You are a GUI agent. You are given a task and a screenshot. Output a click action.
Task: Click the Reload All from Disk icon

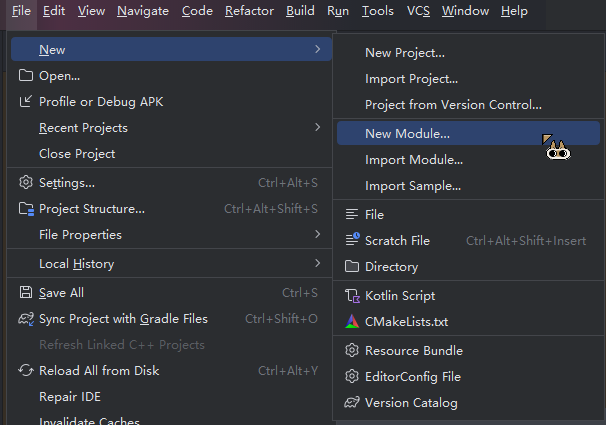(26, 371)
